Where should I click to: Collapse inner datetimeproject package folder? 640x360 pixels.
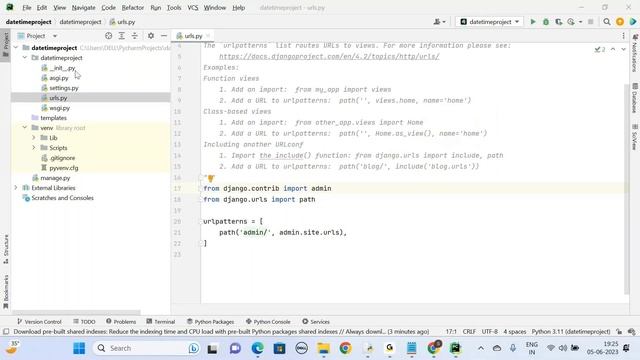point(25,58)
